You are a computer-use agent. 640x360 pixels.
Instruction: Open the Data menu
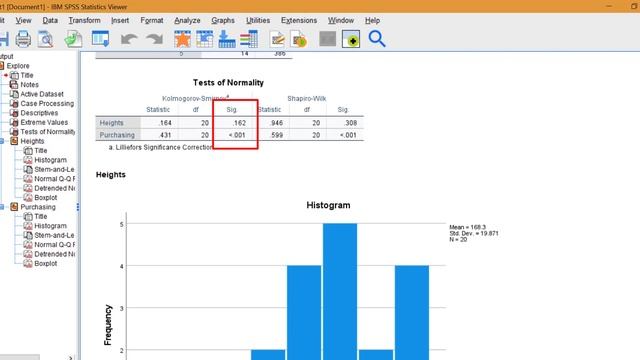pos(50,20)
